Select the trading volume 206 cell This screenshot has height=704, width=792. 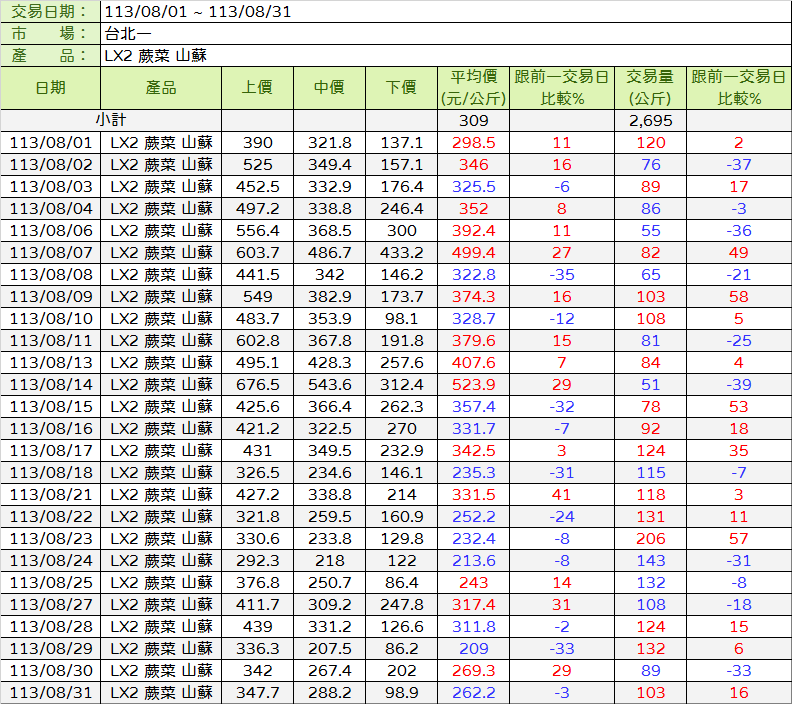(x=650, y=539)
